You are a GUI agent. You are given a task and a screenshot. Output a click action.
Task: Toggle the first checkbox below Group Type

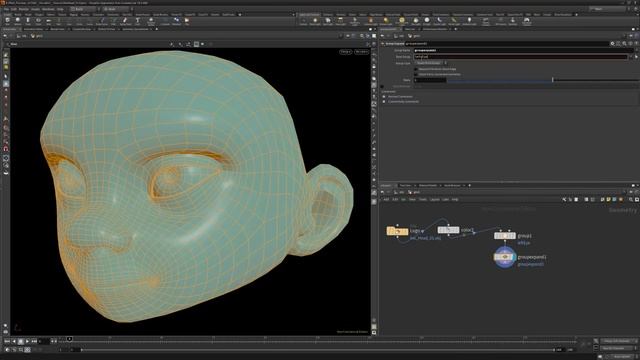coord(416,69)
